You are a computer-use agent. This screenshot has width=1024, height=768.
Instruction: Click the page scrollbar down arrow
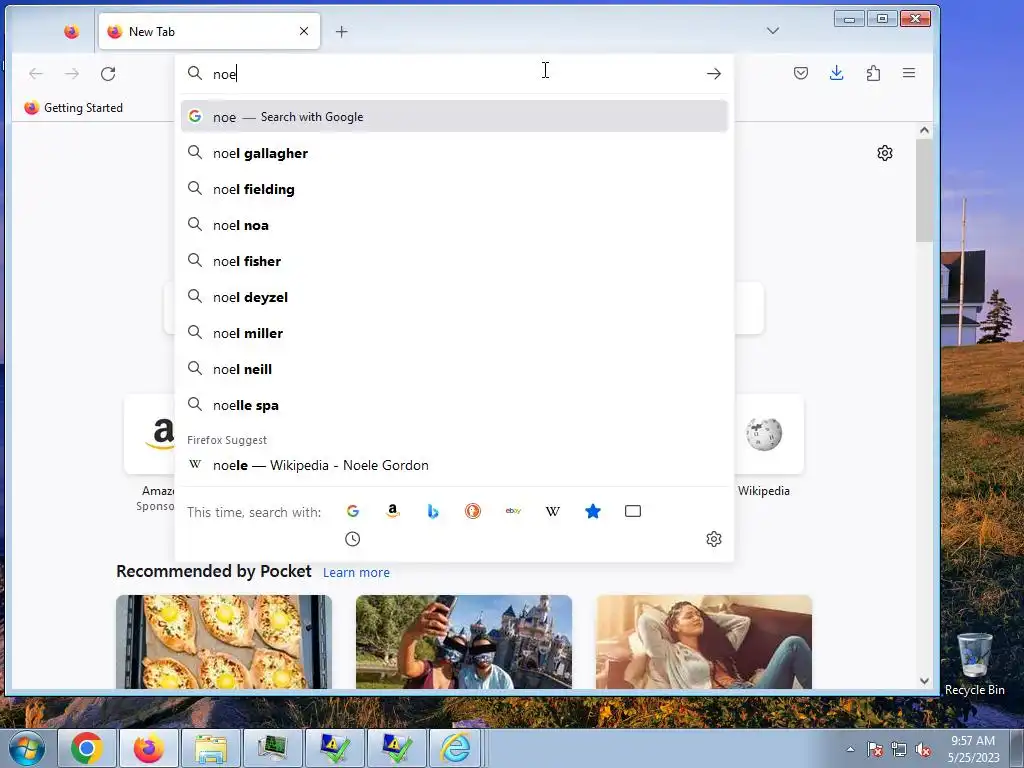(924, 680)
